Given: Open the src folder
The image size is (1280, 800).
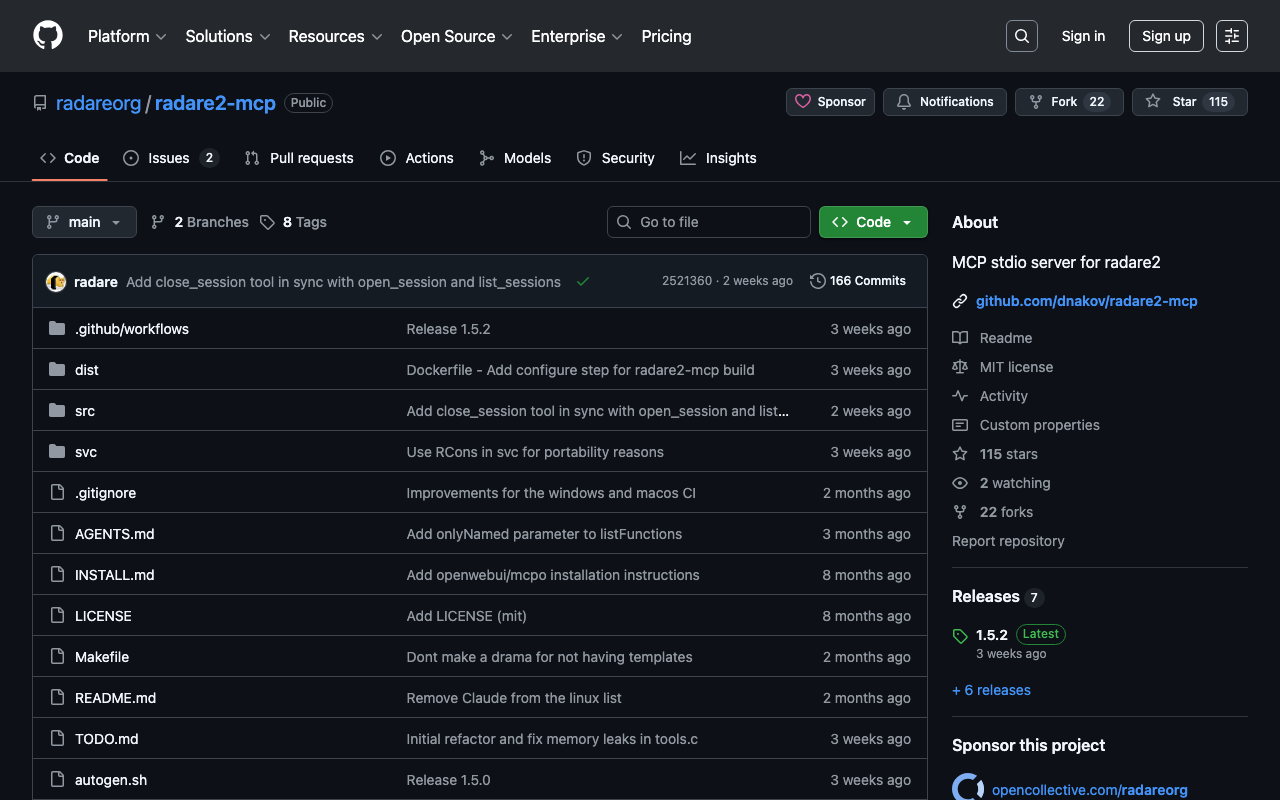Looking at the screenshot, I should [85, 411].
